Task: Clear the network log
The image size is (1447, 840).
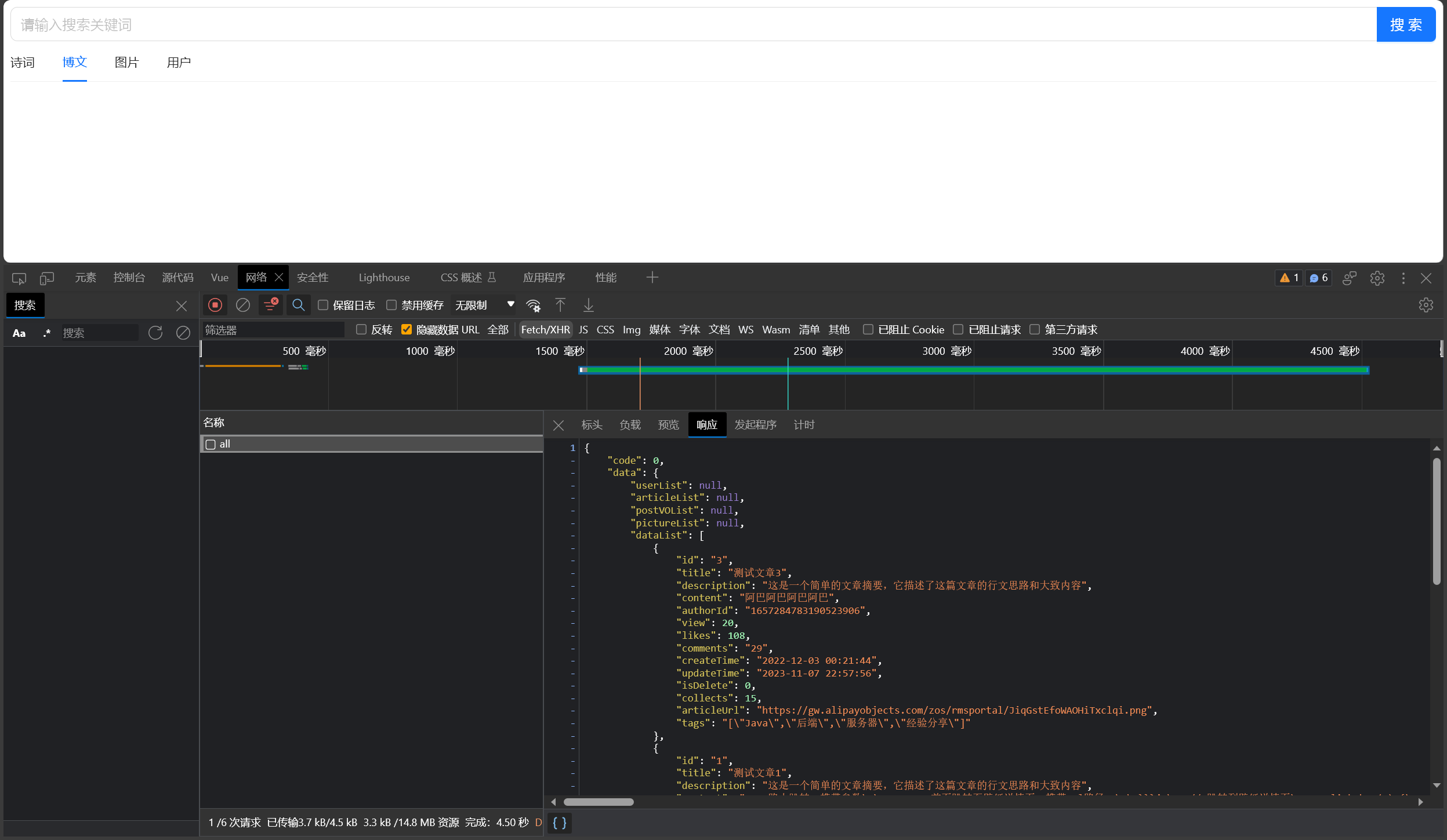Action: [243, 305]
